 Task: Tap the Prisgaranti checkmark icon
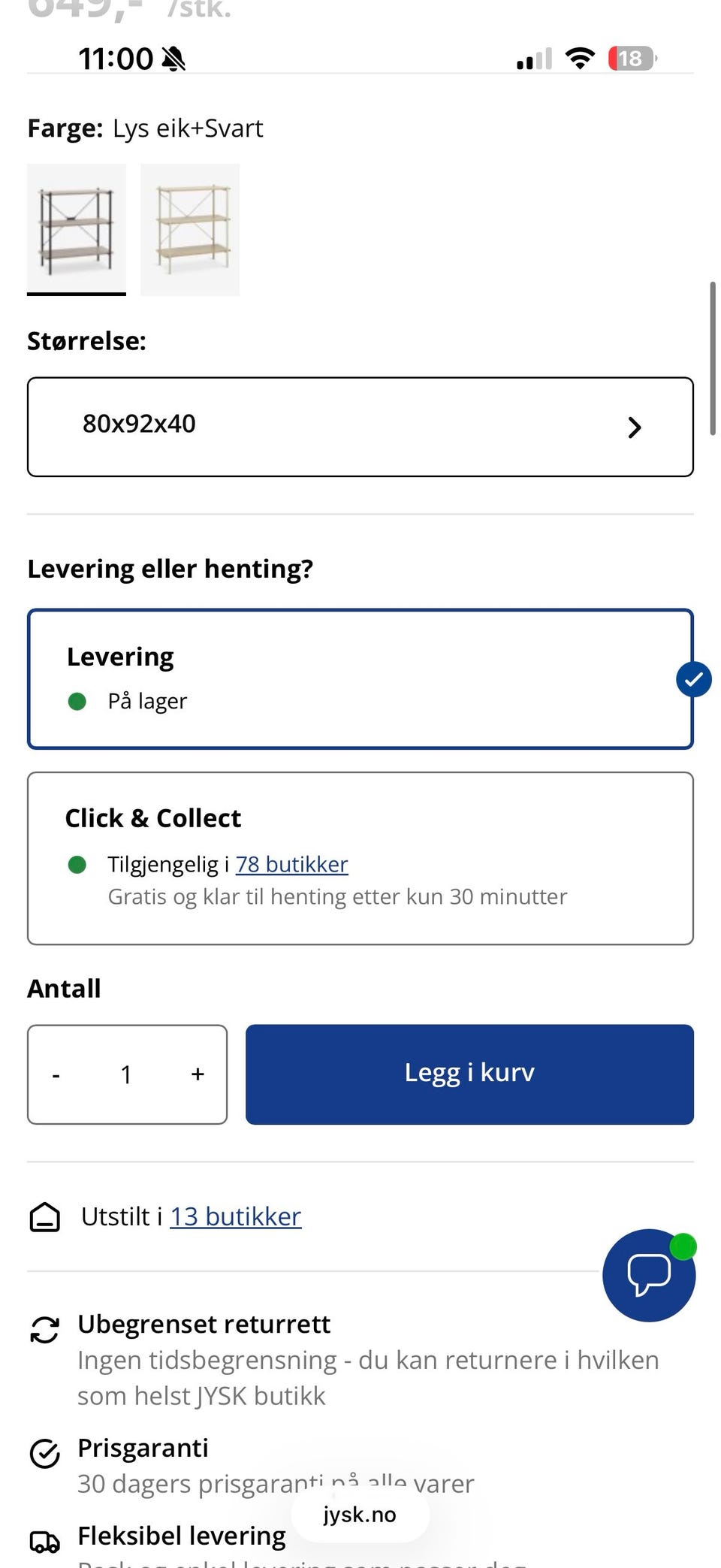click(44, 1453)
